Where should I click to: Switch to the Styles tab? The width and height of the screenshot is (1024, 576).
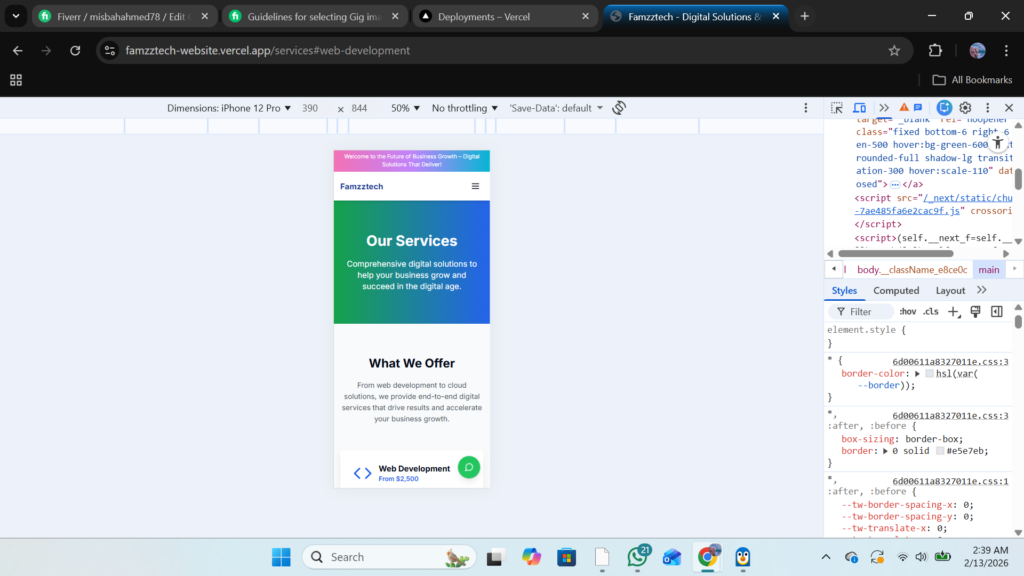coord(844,291)
